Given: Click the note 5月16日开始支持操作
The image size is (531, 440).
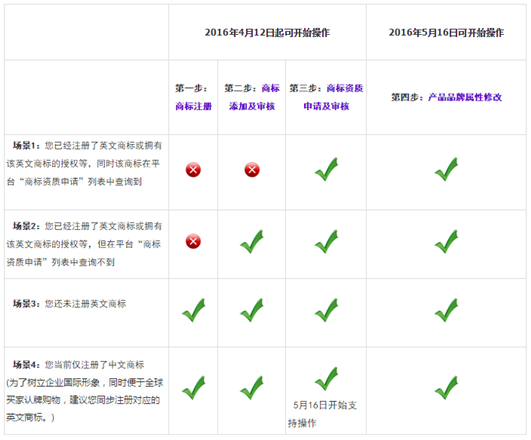Looking at the screenshot, I should (322, 414).
